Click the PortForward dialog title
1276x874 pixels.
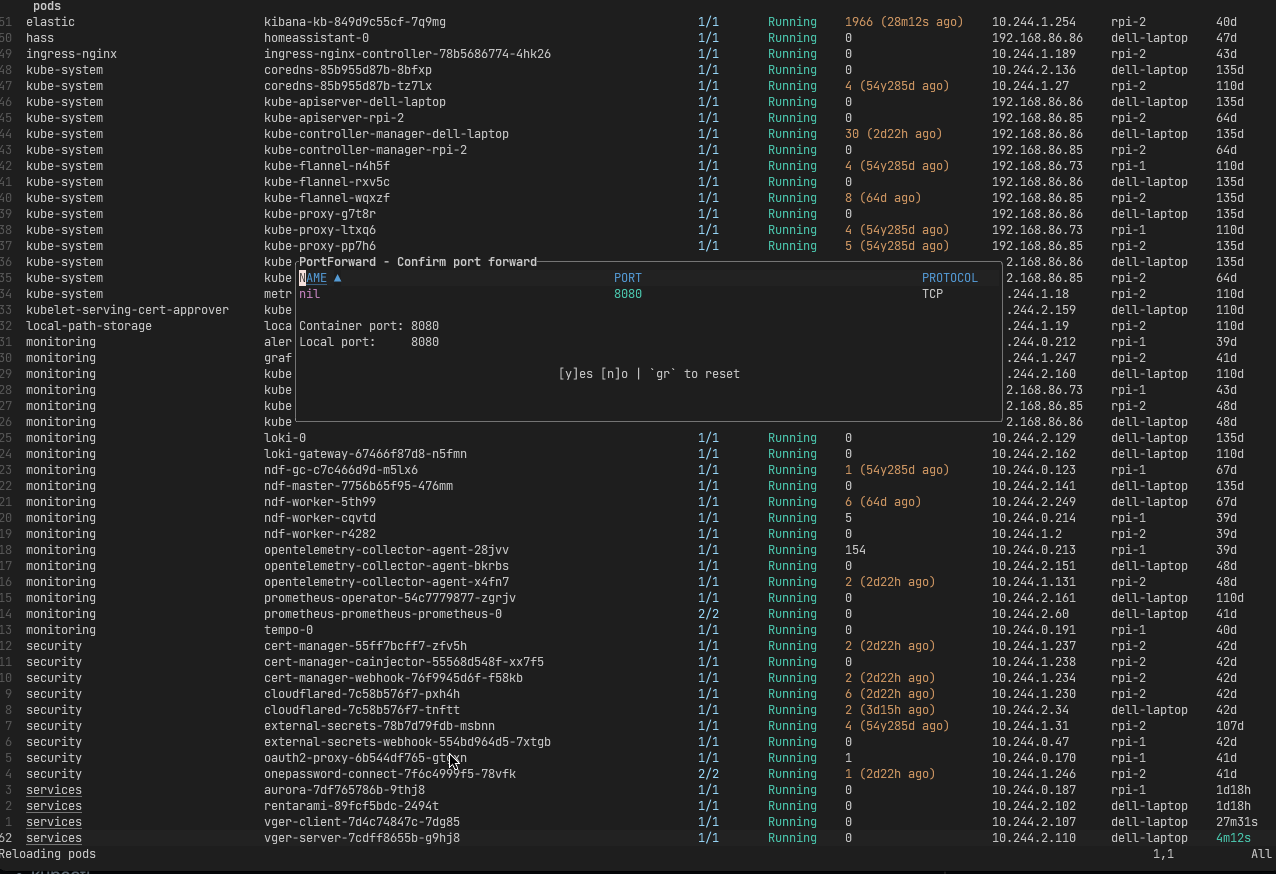coord(418,262)
